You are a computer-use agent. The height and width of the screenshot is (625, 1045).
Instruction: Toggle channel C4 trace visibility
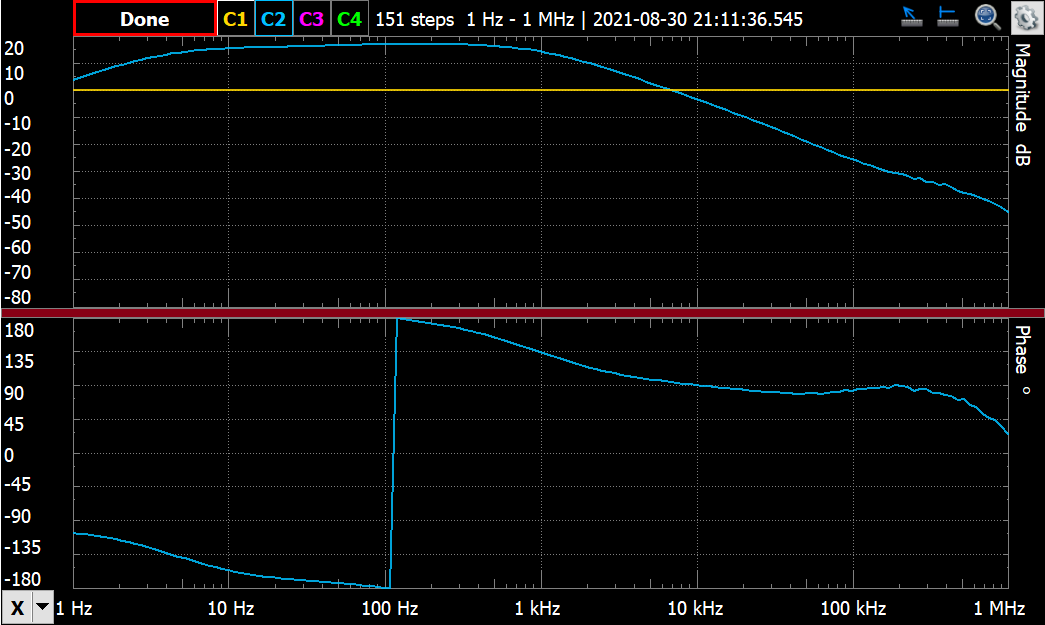pos(349,19)
